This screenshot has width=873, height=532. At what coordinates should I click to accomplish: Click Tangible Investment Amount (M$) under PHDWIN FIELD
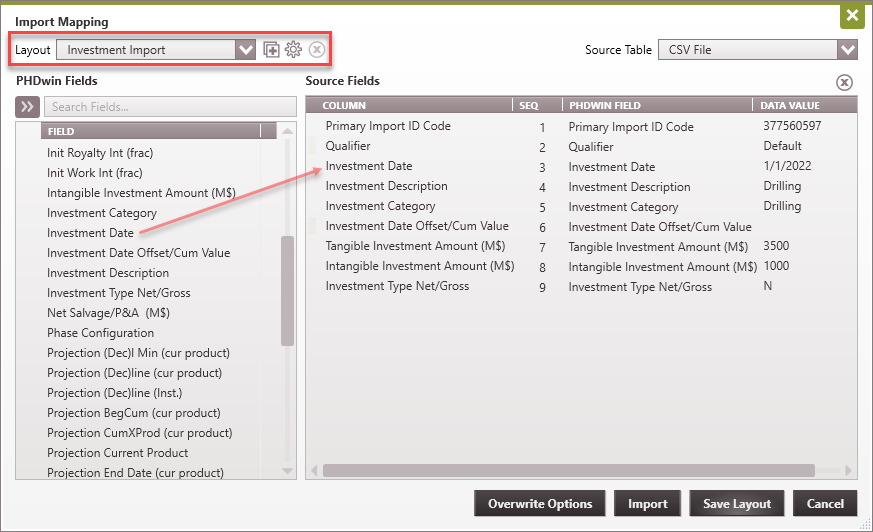(x=658, y=247)
